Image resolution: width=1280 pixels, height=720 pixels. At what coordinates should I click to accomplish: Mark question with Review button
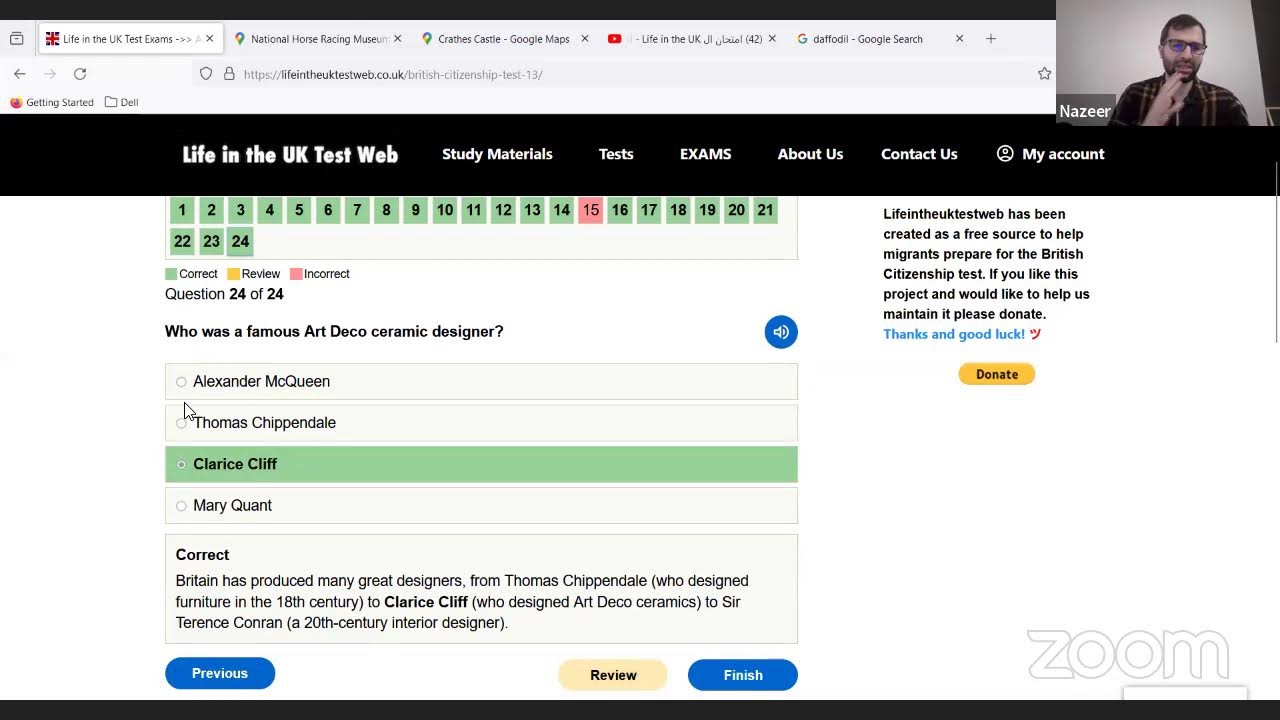pyautogui.click(x=613, y=675)
